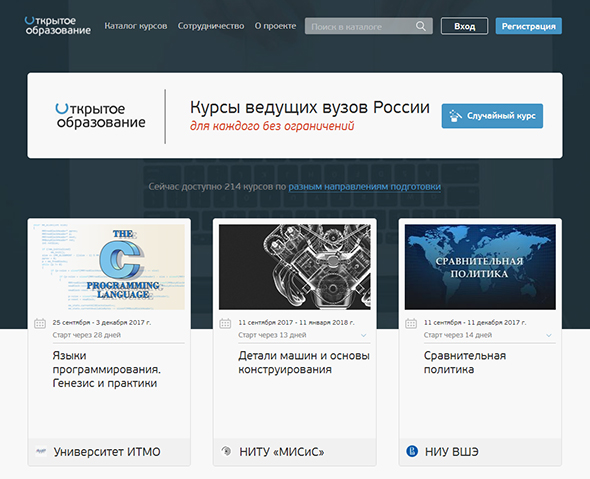The width and height of the screenshot is (590, 479).
Task: Click the Университет ИТМО logo icon
Action: pyautogui.click(x=41, y=451)
